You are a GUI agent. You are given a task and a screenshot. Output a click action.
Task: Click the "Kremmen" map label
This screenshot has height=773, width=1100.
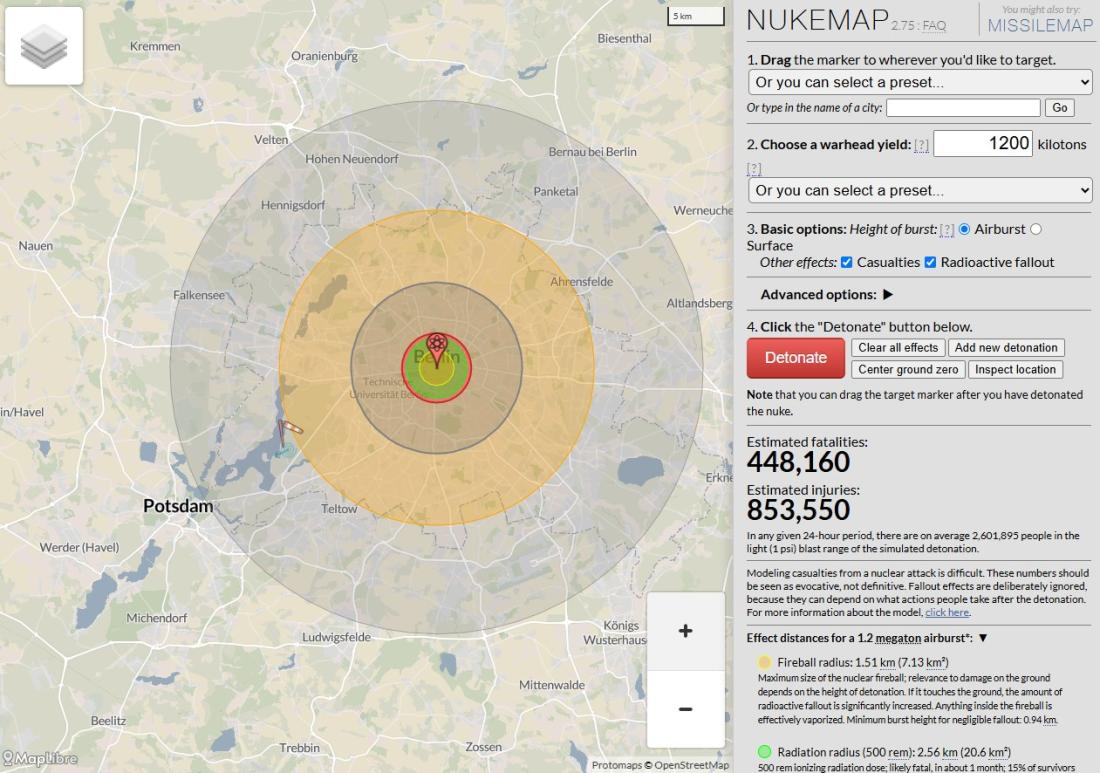[x=155, y=46]
